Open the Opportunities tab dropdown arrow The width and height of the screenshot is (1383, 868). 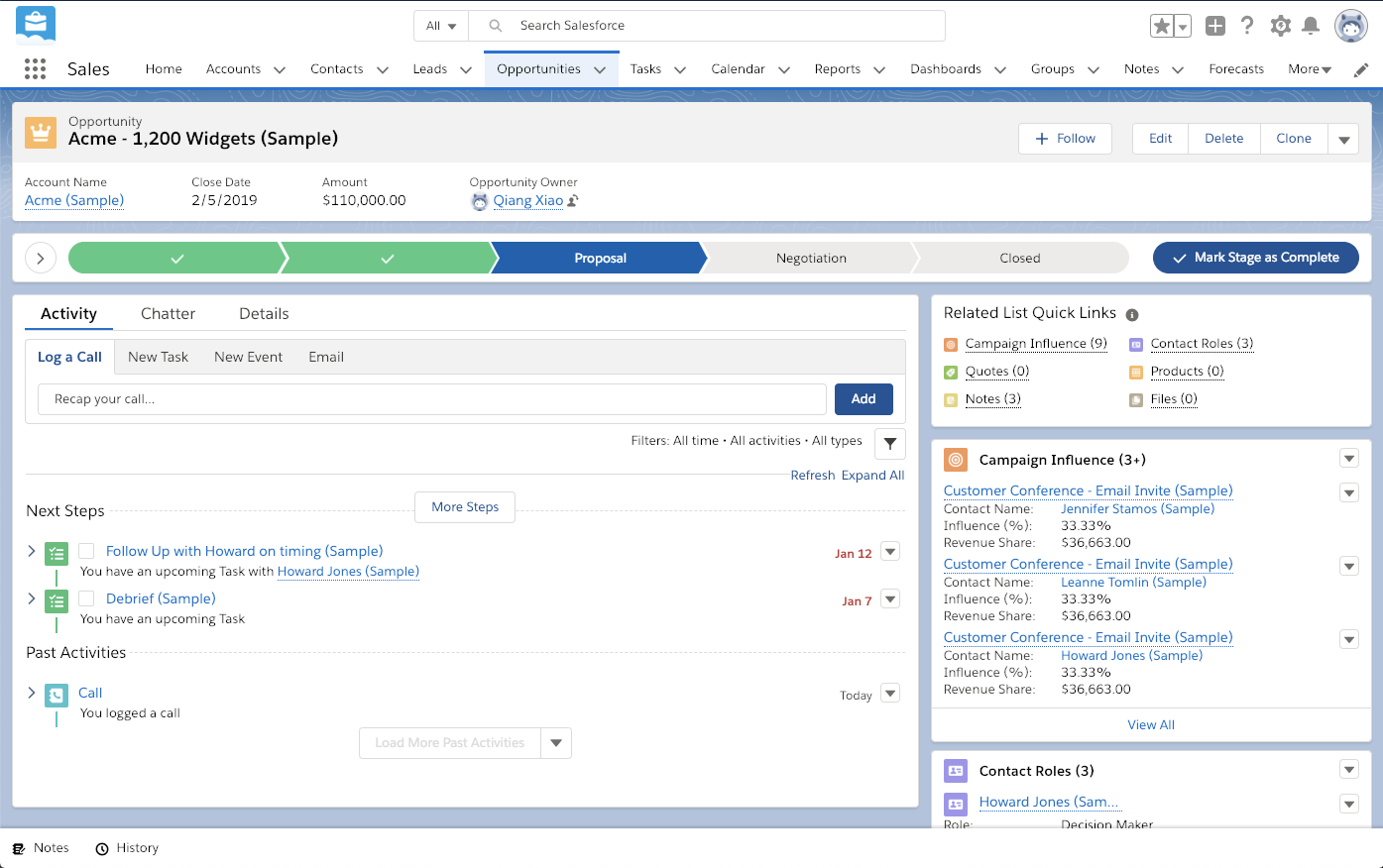[x=600, y=69]
